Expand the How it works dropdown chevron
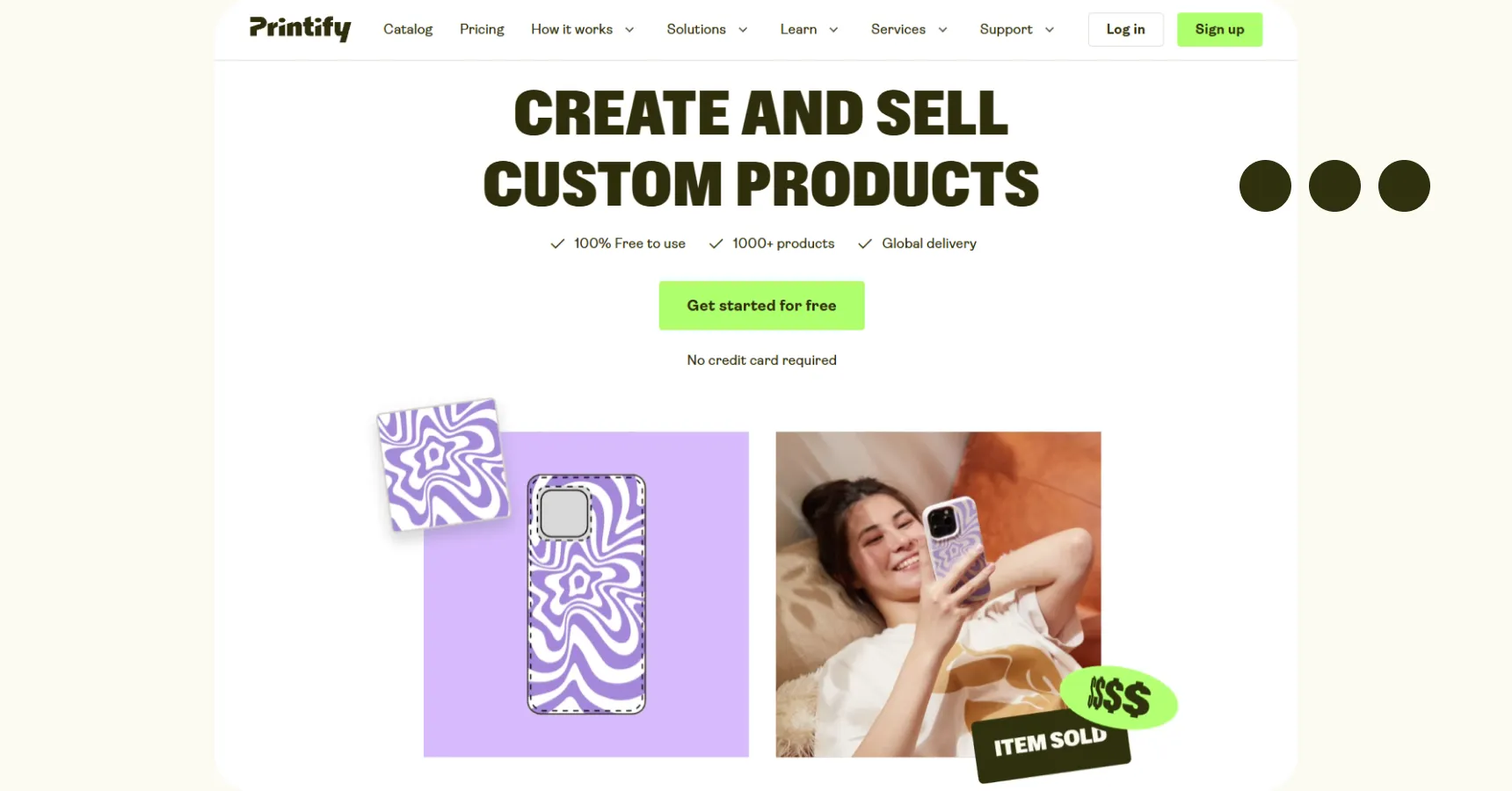The width and height of the screenshot is (1512, 791). tap(629, 30)
